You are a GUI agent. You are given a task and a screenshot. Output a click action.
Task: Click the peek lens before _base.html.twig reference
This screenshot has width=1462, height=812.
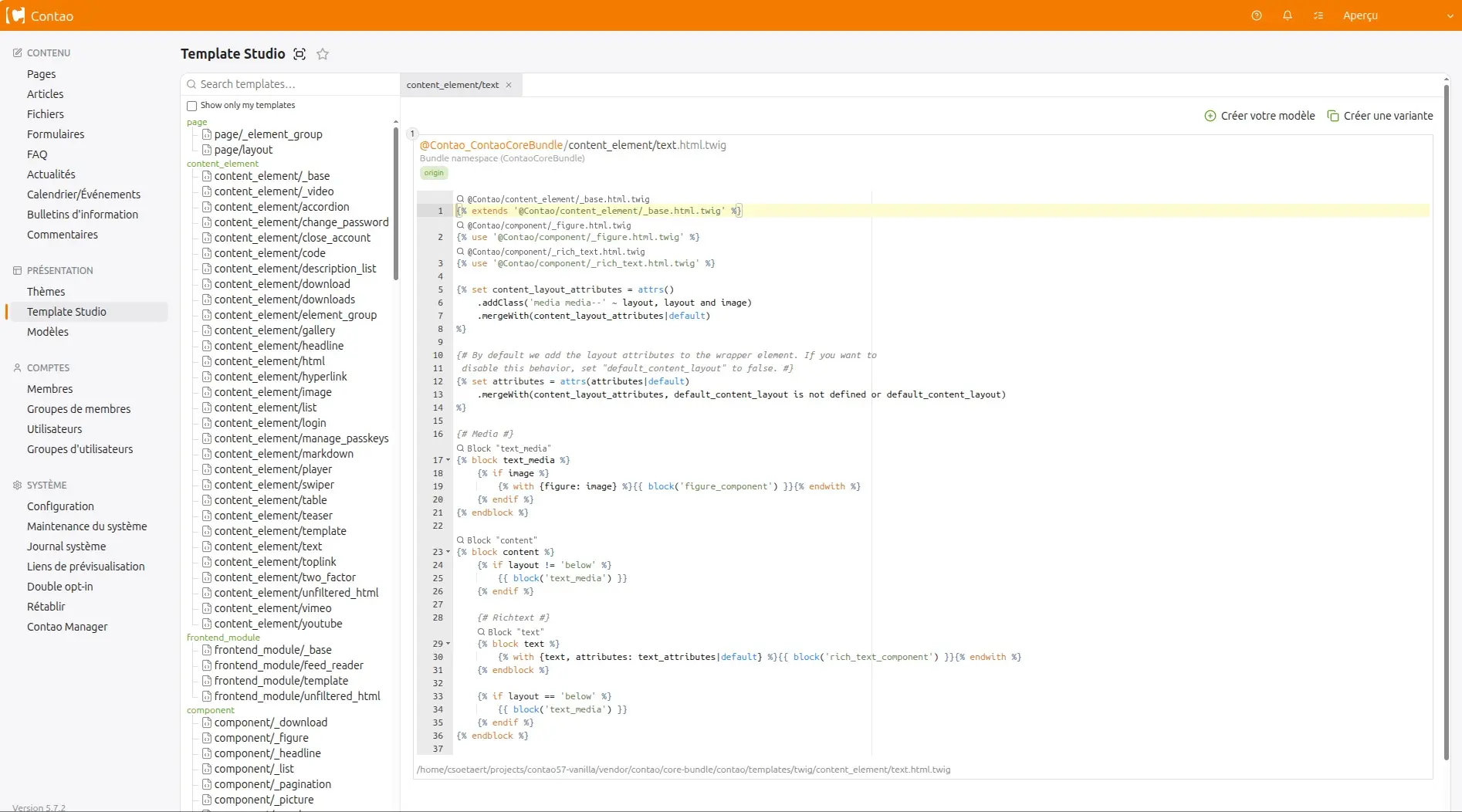(x=461, y=198)
